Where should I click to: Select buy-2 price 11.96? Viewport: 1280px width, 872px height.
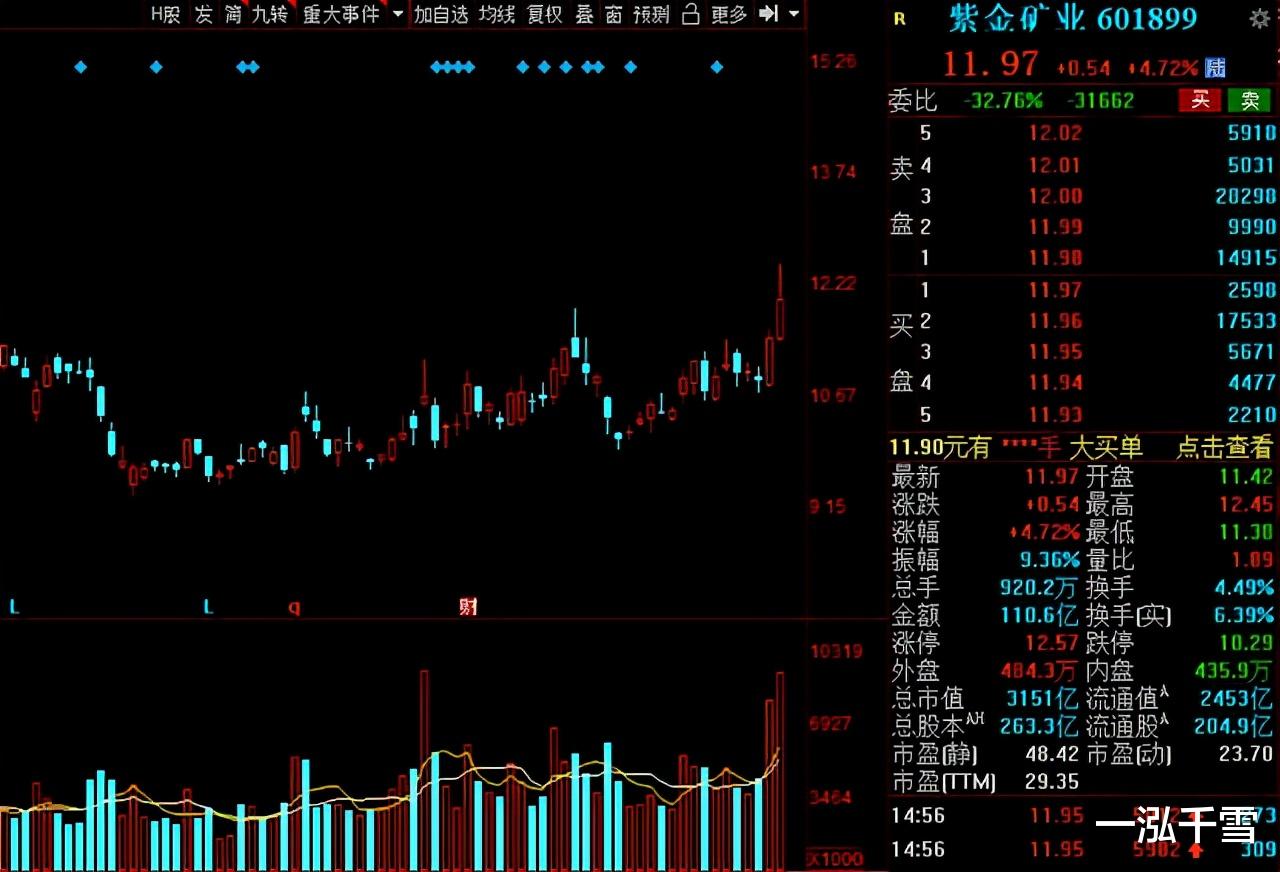(1055, 321)
